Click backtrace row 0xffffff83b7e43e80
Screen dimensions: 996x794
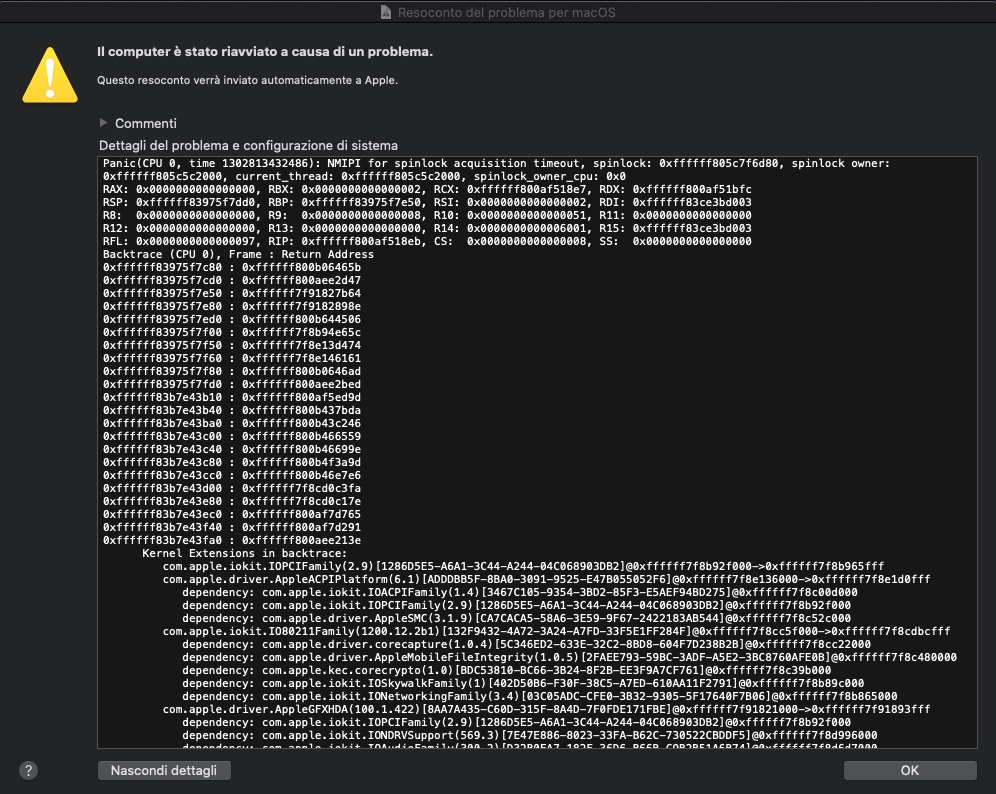point(232,502)
